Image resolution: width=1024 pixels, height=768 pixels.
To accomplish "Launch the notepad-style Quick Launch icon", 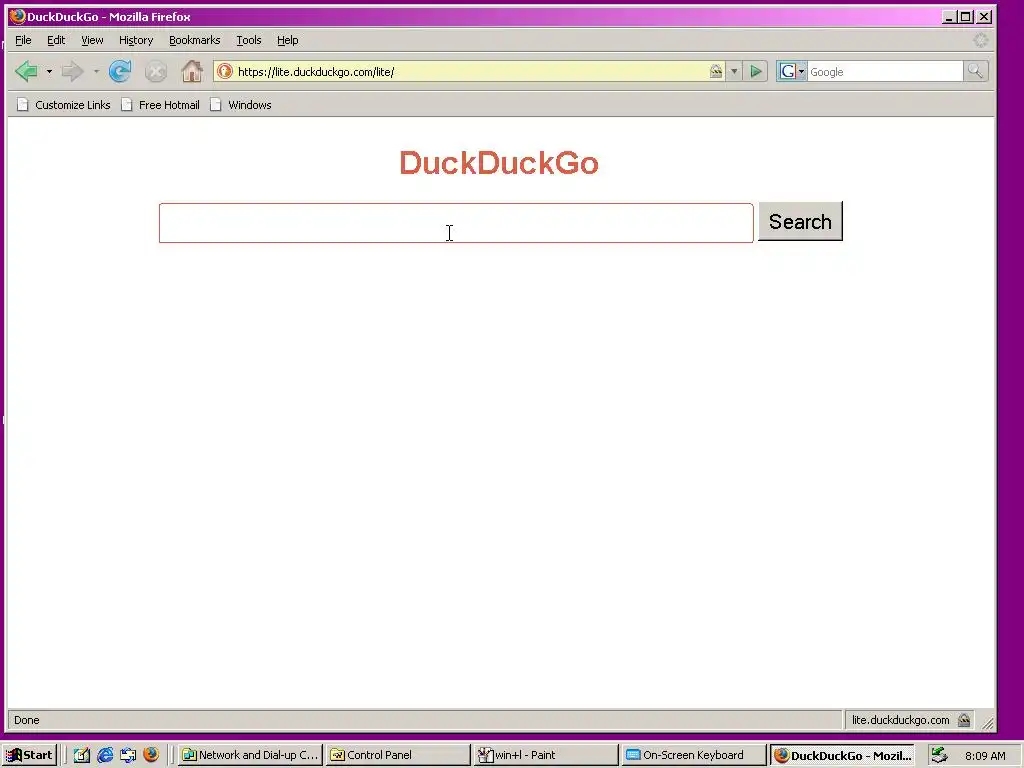I will click(82, 755).
